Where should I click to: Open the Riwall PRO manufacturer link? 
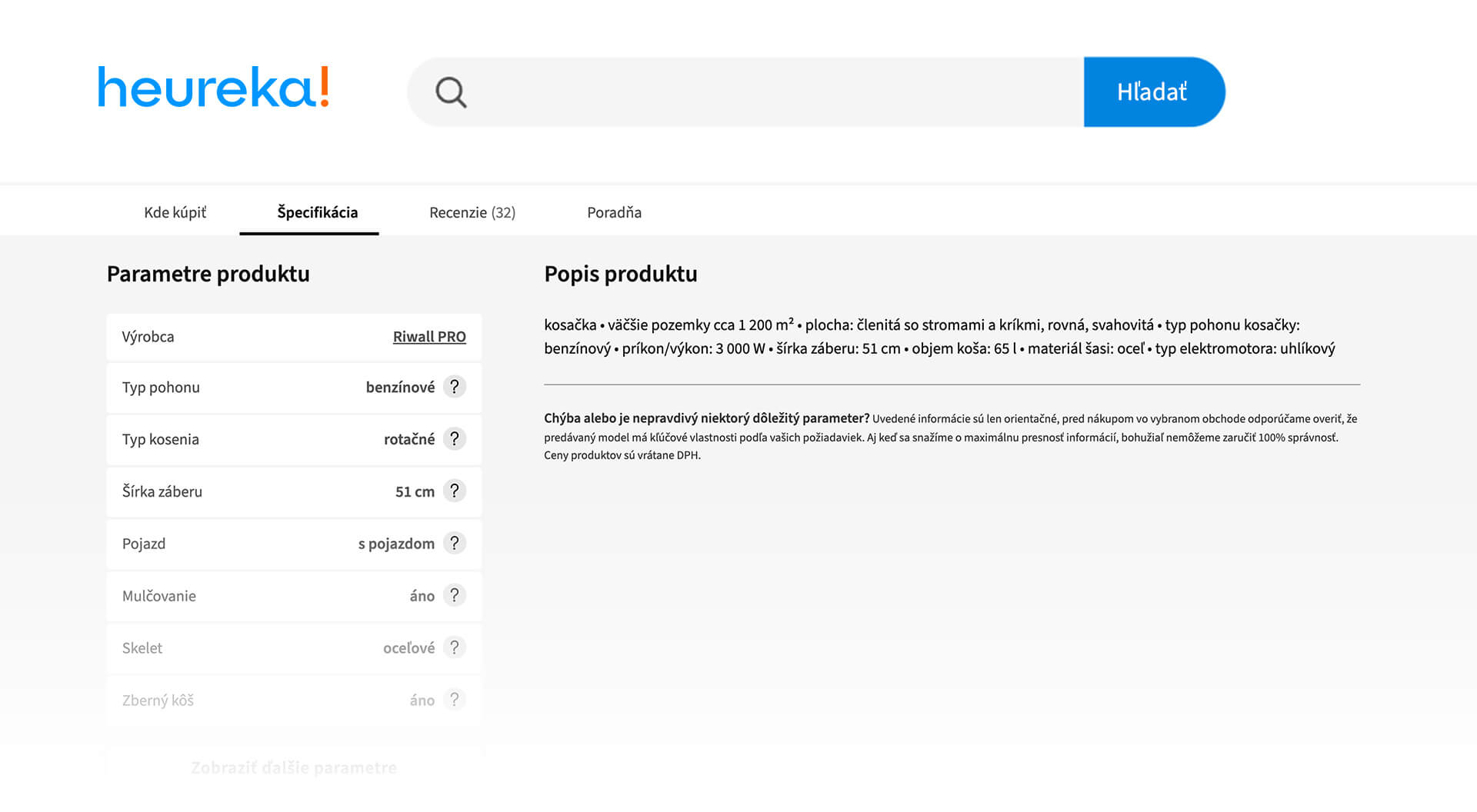pos(429,337)
